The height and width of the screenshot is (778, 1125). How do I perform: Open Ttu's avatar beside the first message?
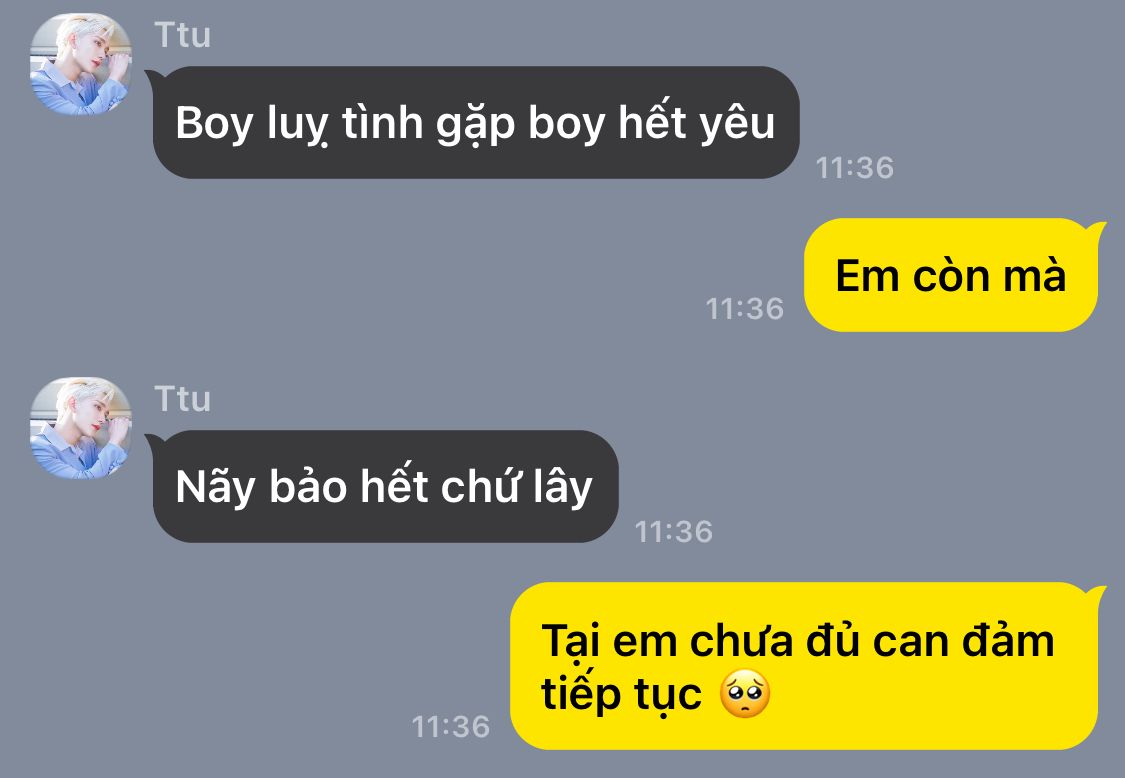point(80,64)
